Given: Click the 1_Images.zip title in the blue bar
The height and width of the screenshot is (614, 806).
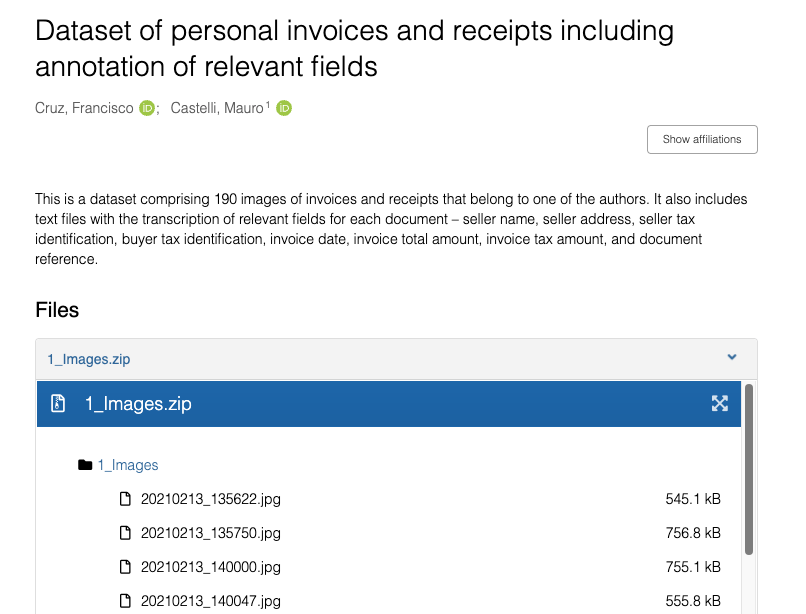Looking at the screenshot, I should (x=138, y=404).
